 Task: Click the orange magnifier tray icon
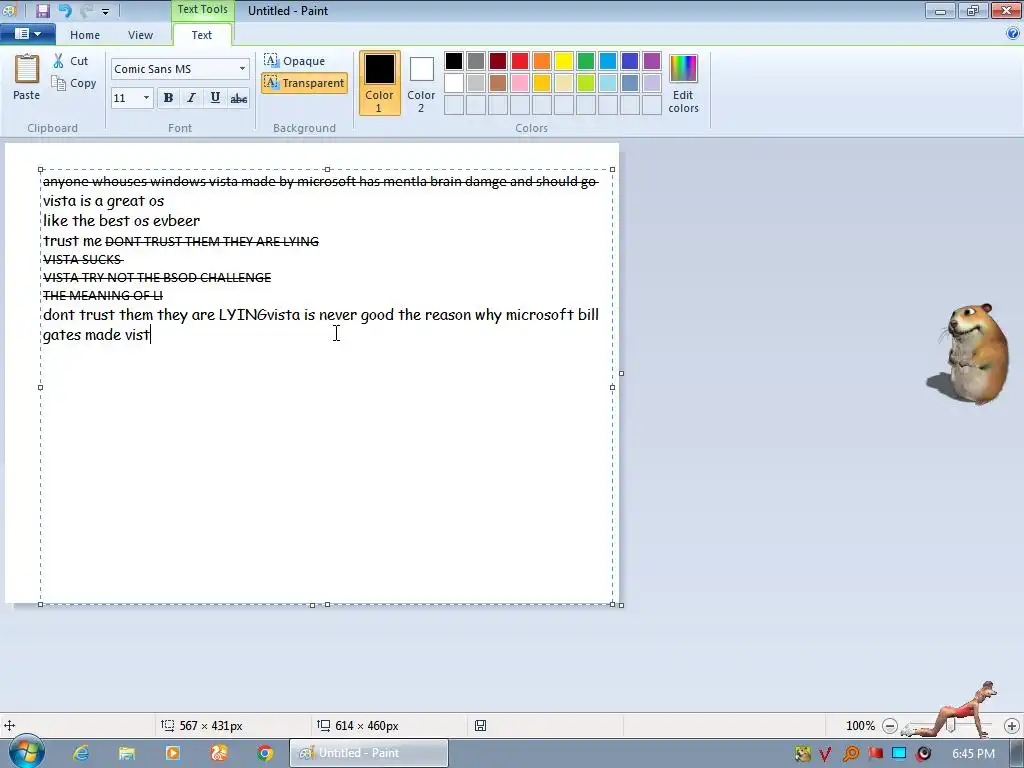click(x=850, y=754)
